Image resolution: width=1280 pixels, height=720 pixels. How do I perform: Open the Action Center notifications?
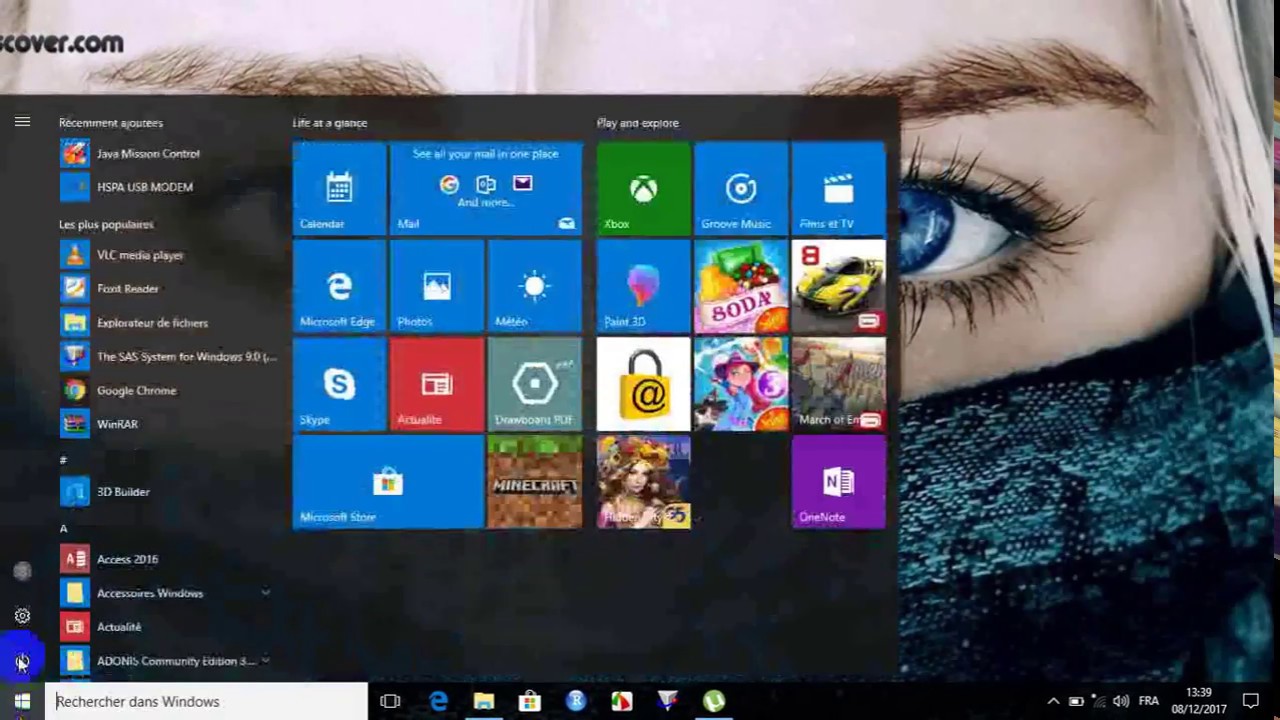[1251, 702]
